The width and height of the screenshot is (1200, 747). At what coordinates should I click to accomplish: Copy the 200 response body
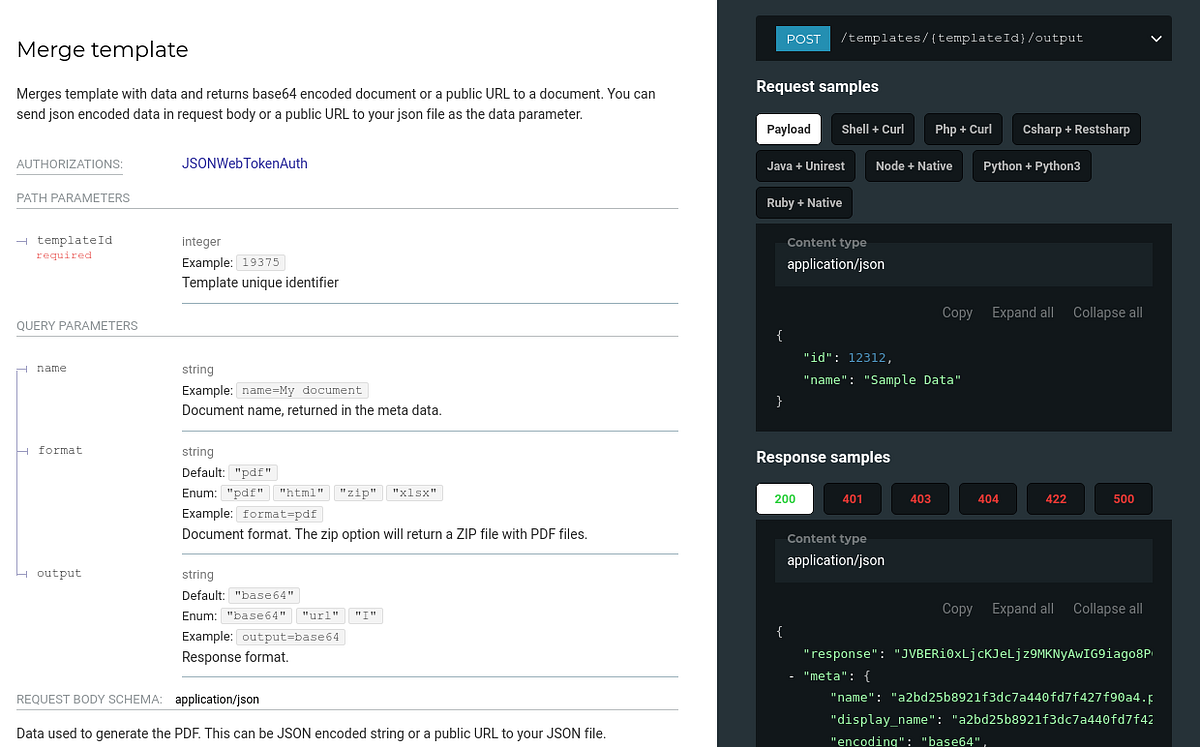957,608
